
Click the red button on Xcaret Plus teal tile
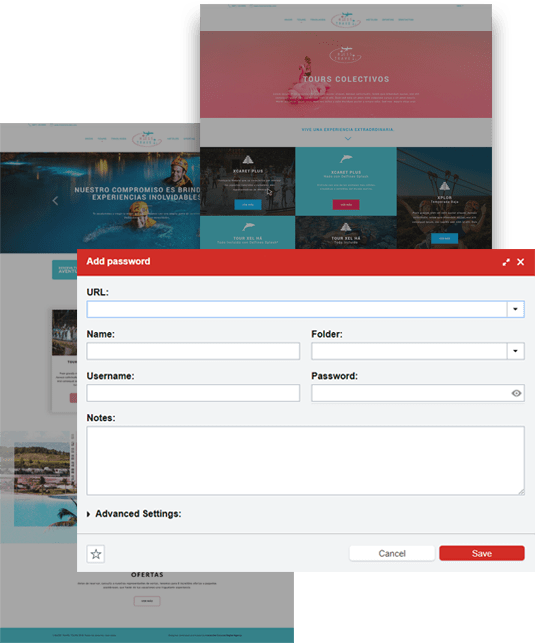coord(346,205)
